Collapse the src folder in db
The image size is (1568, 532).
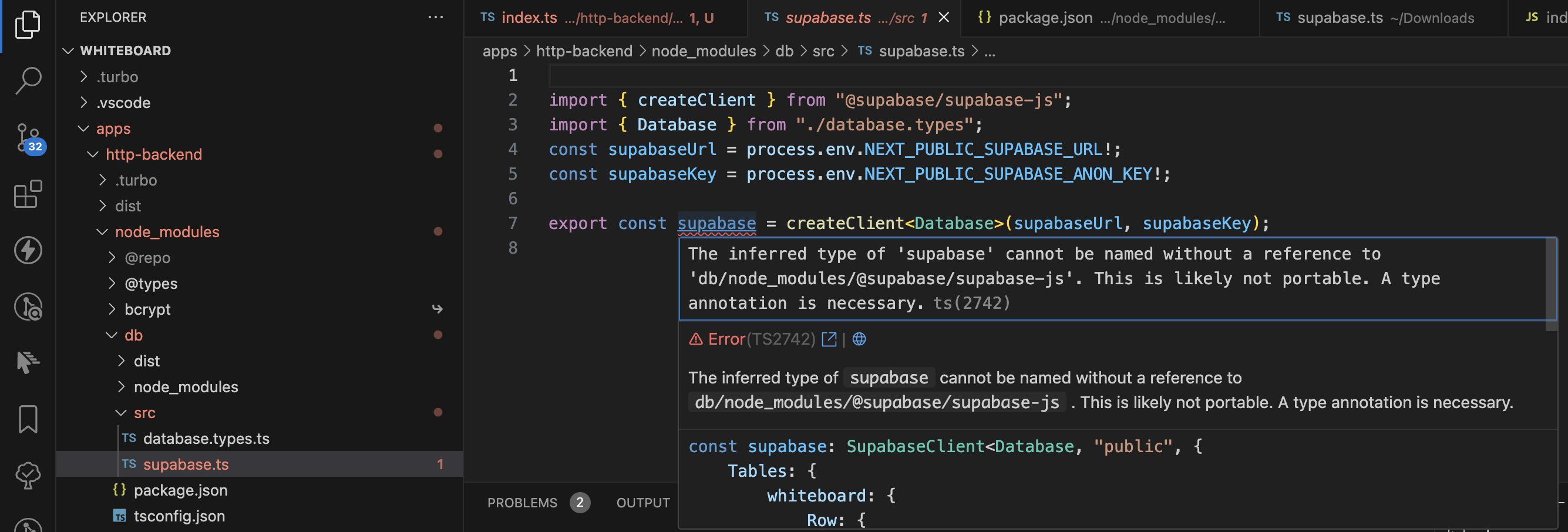click(x=121, y=413)
